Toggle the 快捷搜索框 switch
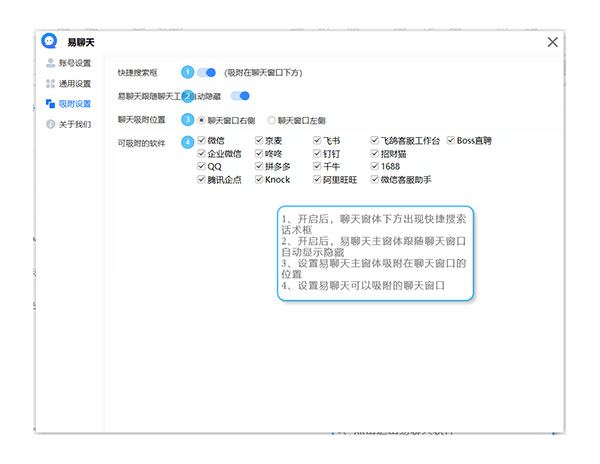Screen dimensions: 600x464 click(x=207, y=72)
